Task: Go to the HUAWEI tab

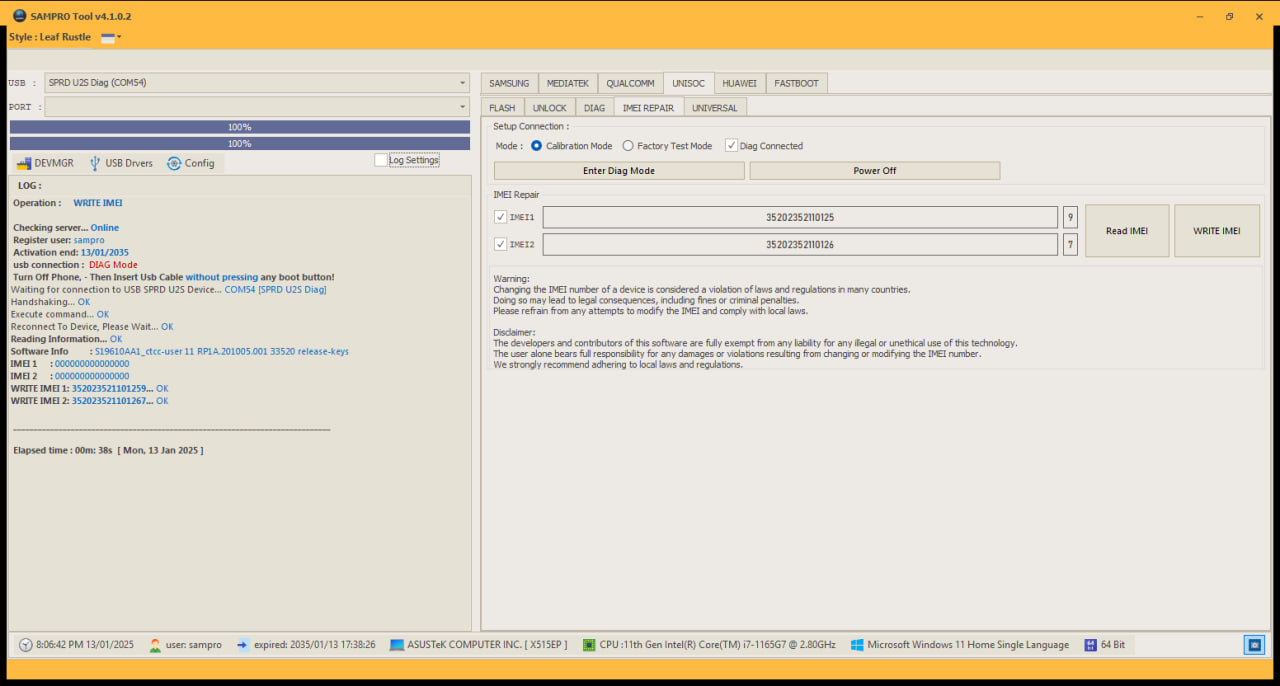Action: tap(740, 83)
